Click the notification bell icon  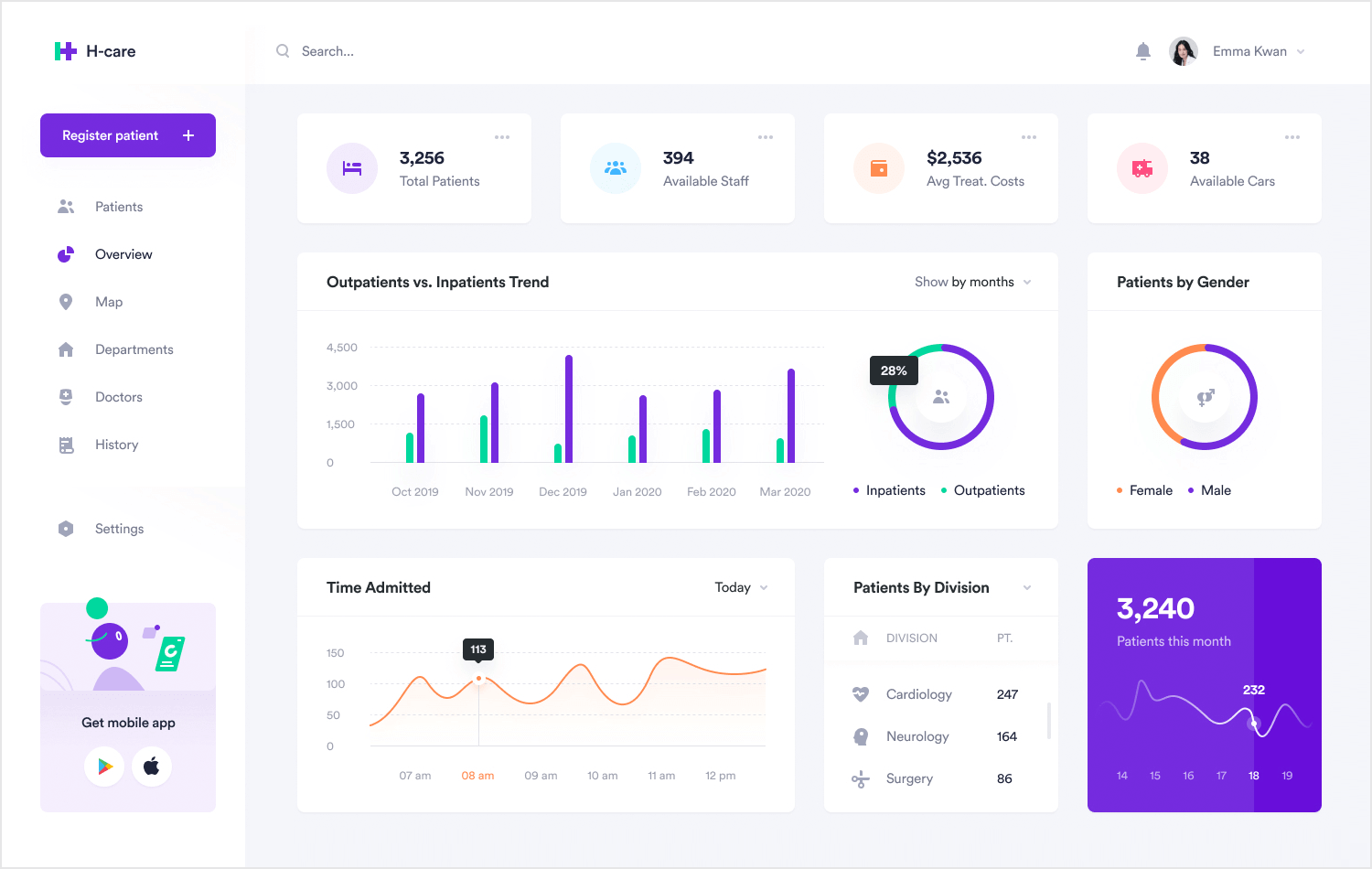coord(1142,50)
